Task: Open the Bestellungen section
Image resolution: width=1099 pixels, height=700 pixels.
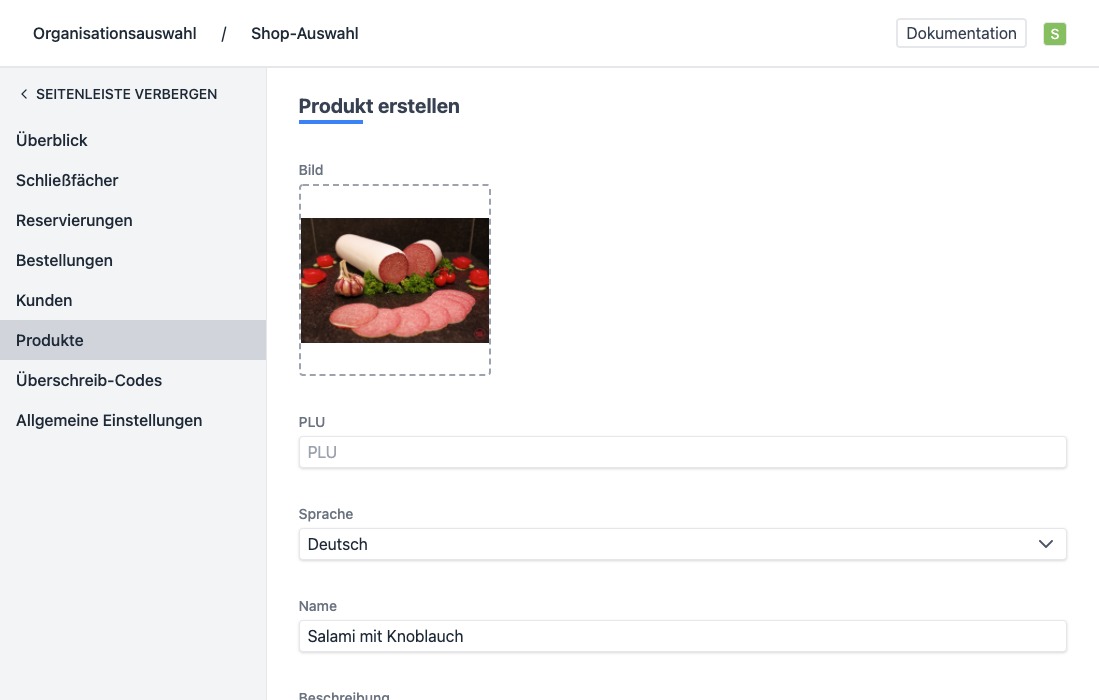Action: tap(64, 260)
